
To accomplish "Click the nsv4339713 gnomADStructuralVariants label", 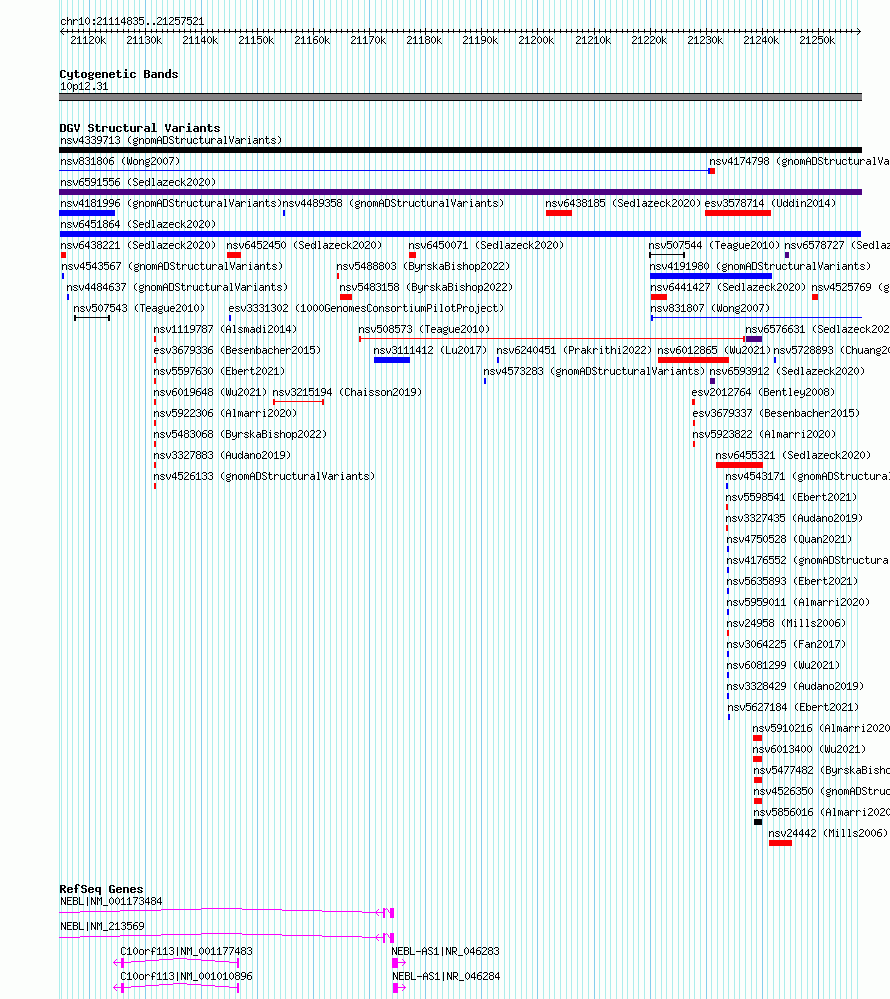I will tap(171, 140).
